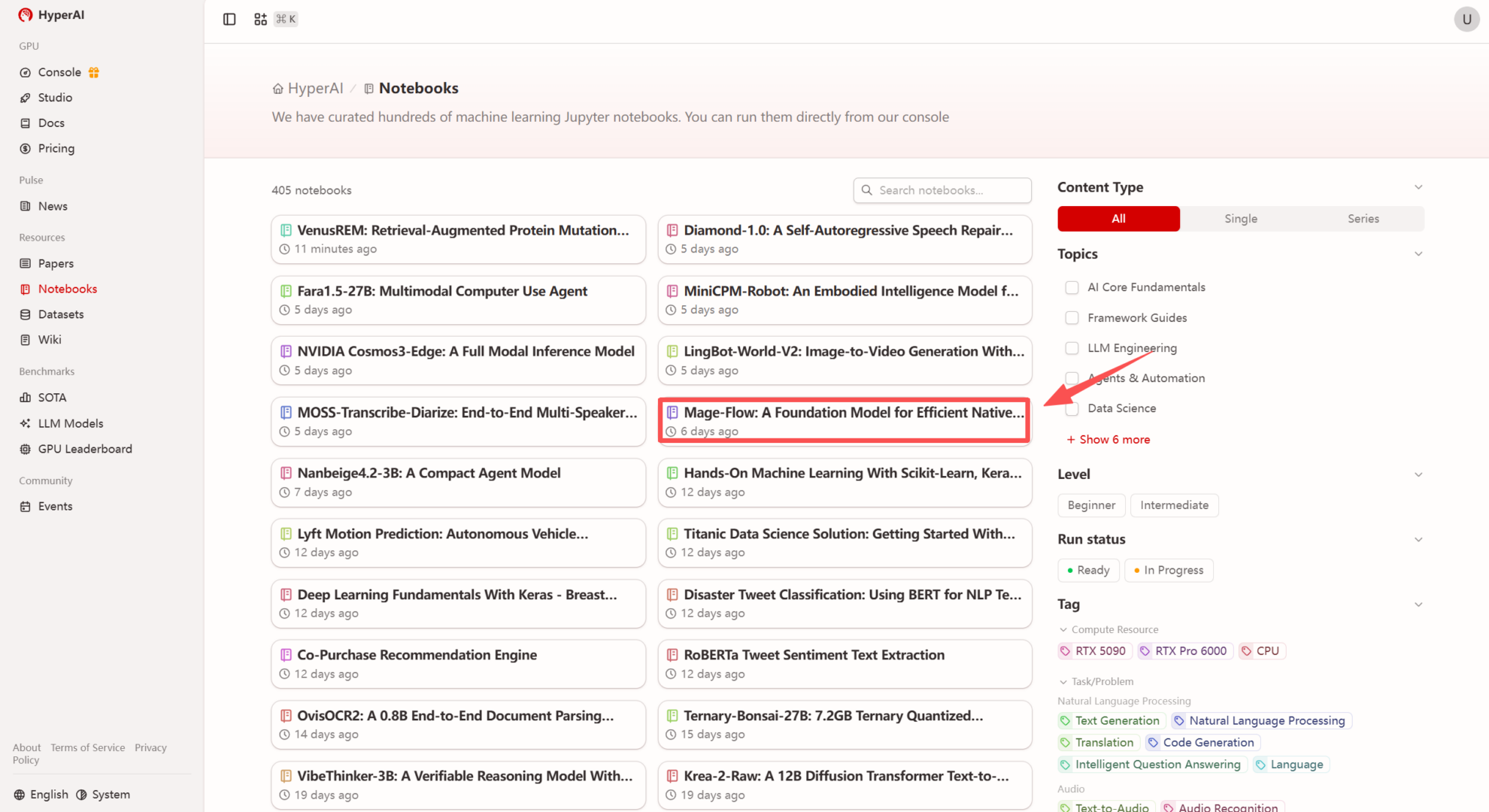This screenshot has width=1489, height=812.
Task: Collapse the Level section chevron
Action: coord(1418,474)
